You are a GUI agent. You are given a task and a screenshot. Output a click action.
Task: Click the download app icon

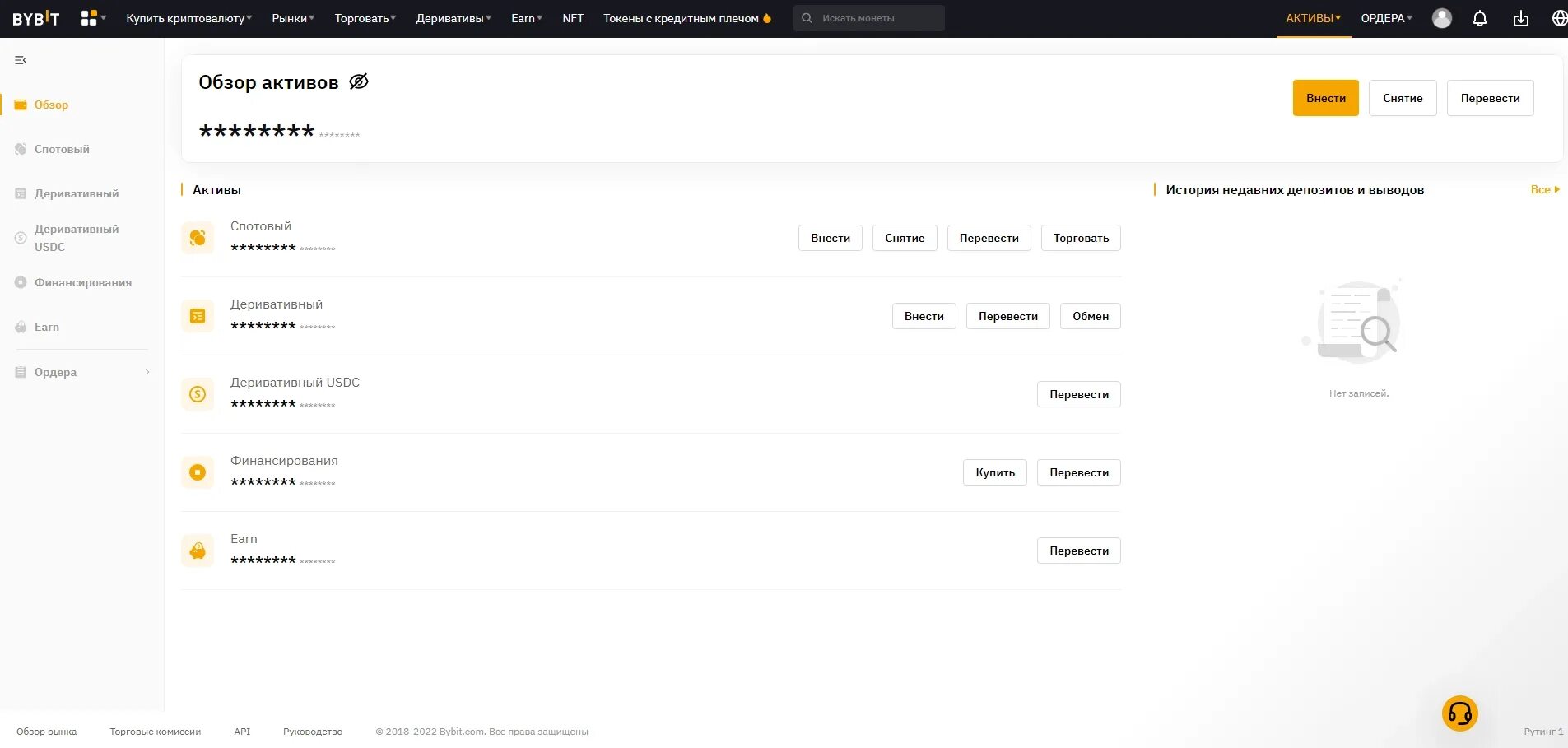coord(1521,18)
